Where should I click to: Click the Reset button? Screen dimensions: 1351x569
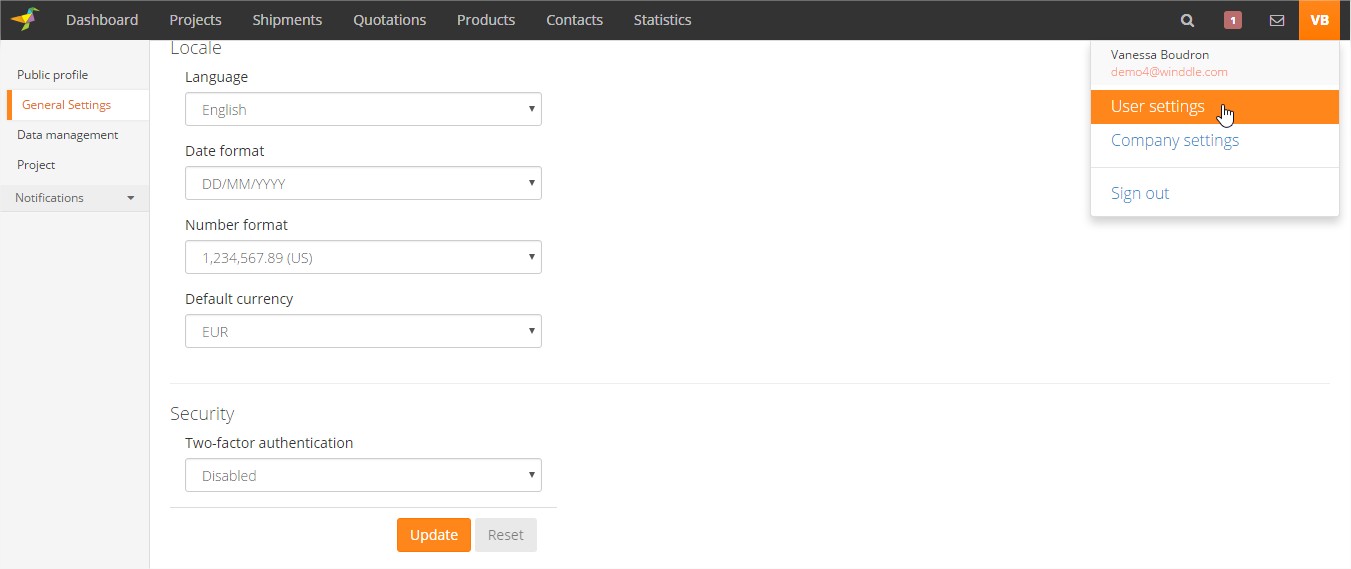[505, 535]
